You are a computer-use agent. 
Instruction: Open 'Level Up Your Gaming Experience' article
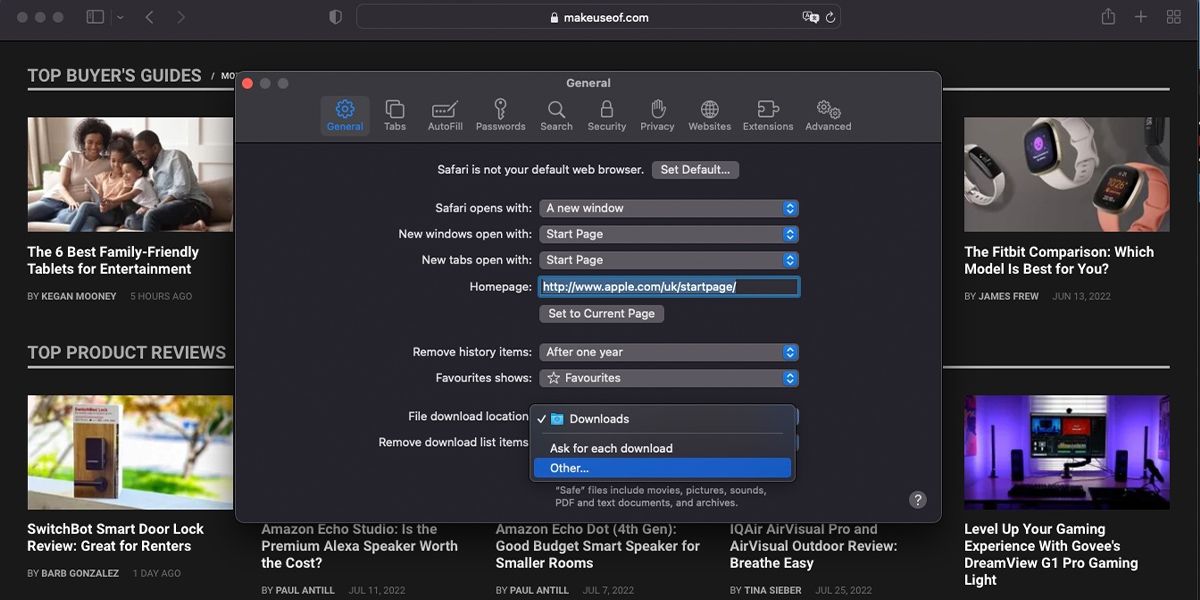click(x=1051, y=554)
